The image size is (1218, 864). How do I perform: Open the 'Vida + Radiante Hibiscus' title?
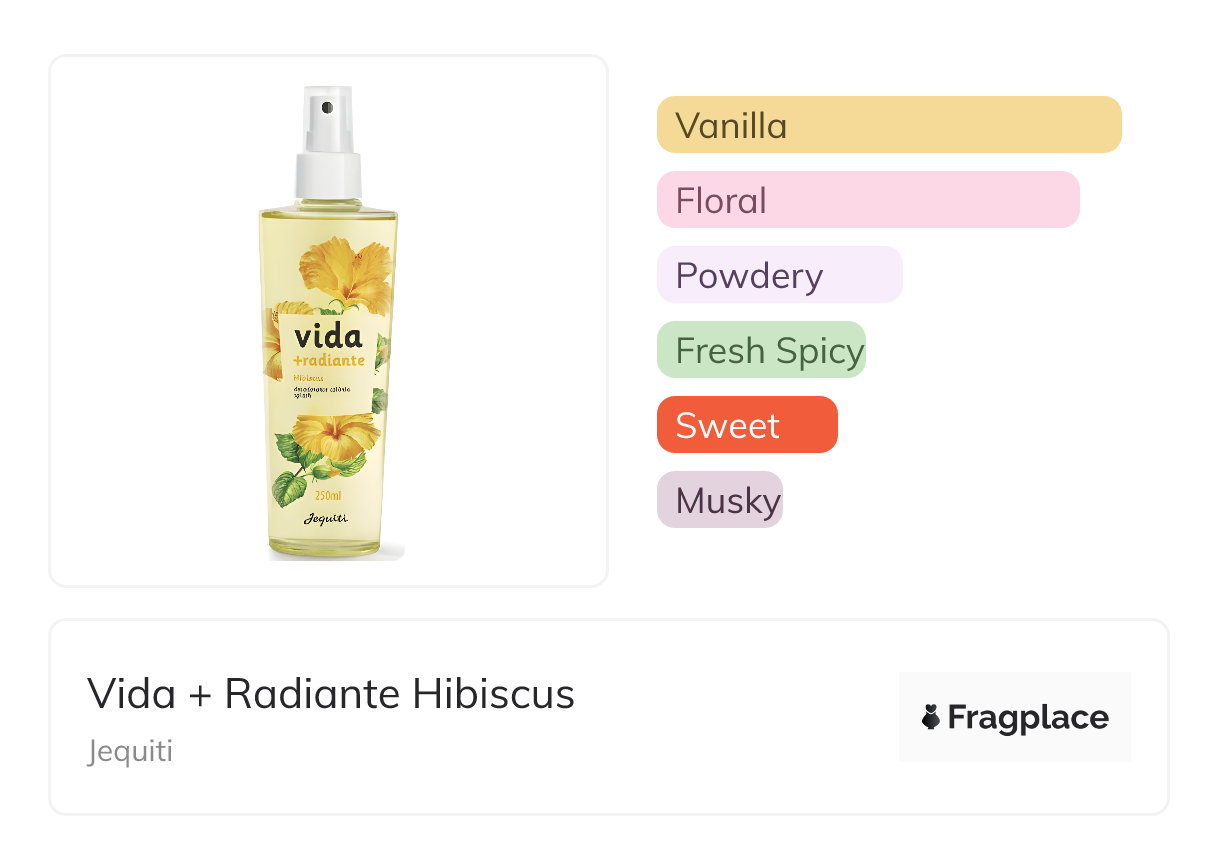tap(330, 693)
